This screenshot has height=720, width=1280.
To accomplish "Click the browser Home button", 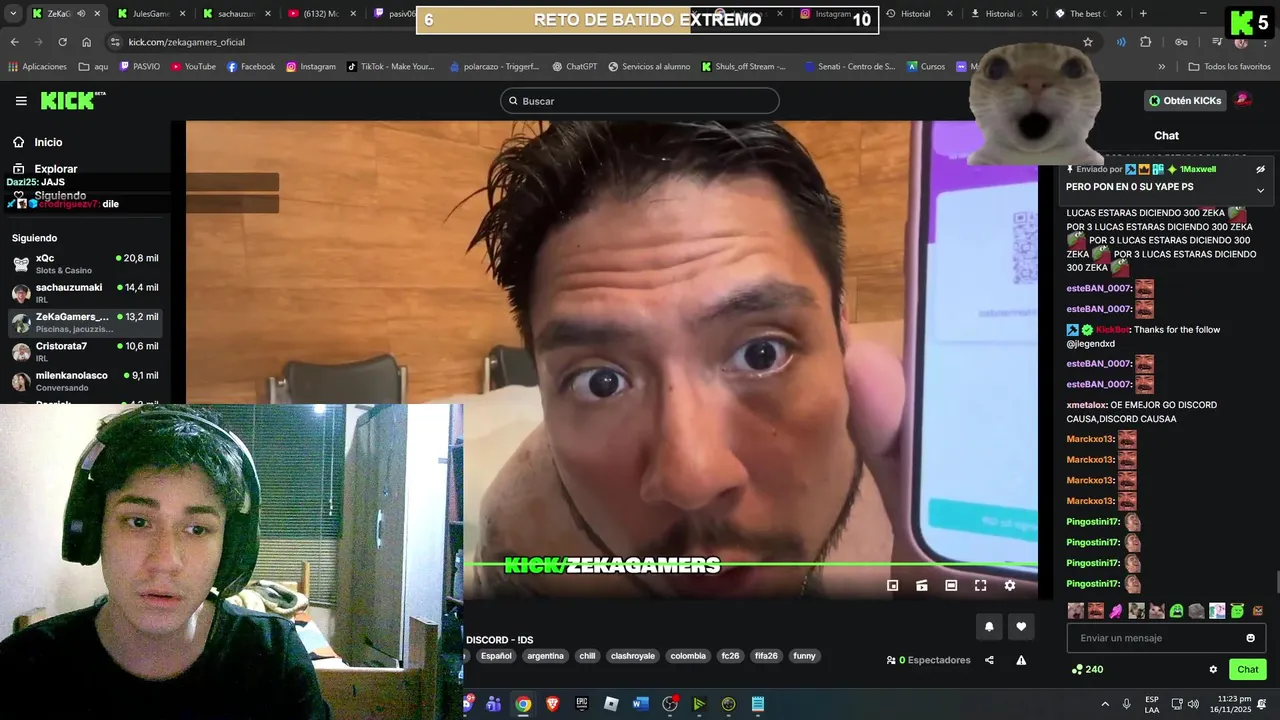I will (x=86, y=42).
